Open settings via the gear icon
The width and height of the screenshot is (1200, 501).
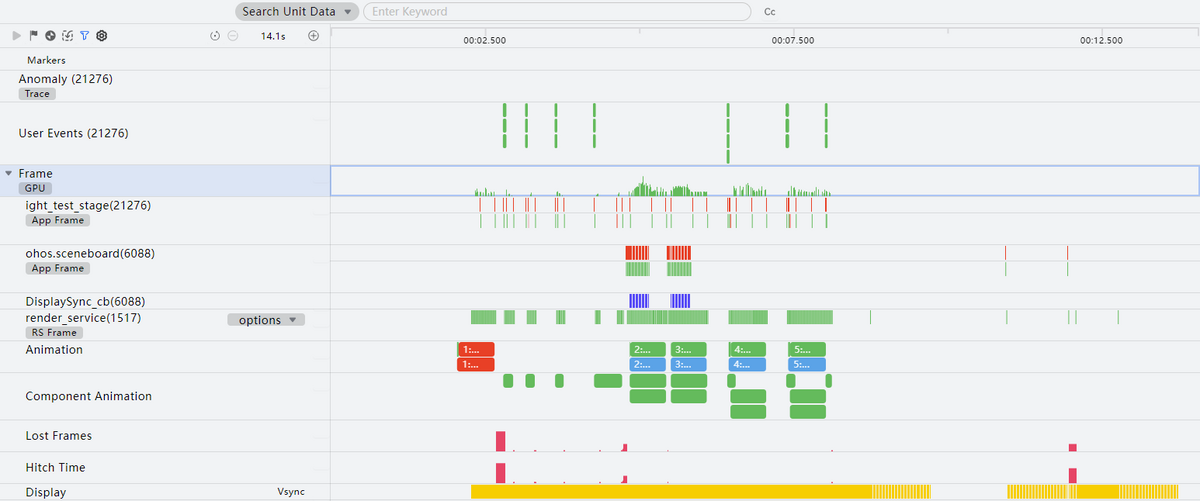pyautogui.click(x=101, y=36)
